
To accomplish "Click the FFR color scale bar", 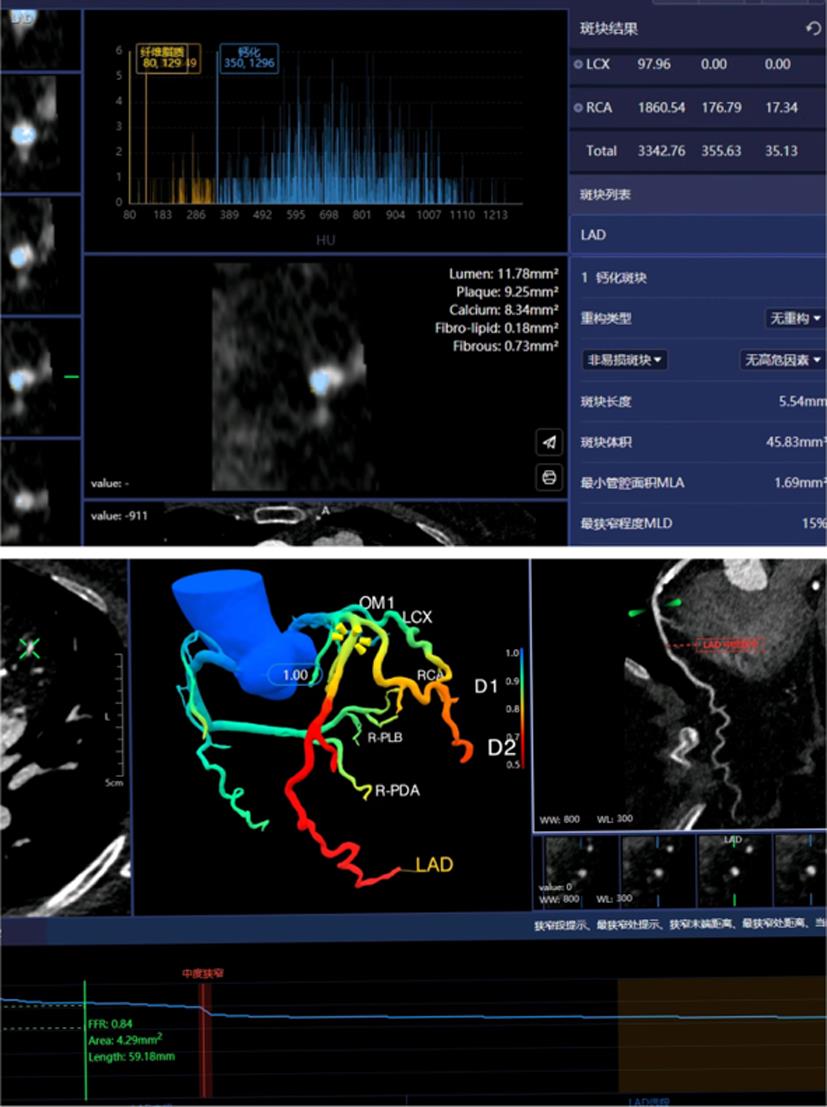I will click(521, 708).
